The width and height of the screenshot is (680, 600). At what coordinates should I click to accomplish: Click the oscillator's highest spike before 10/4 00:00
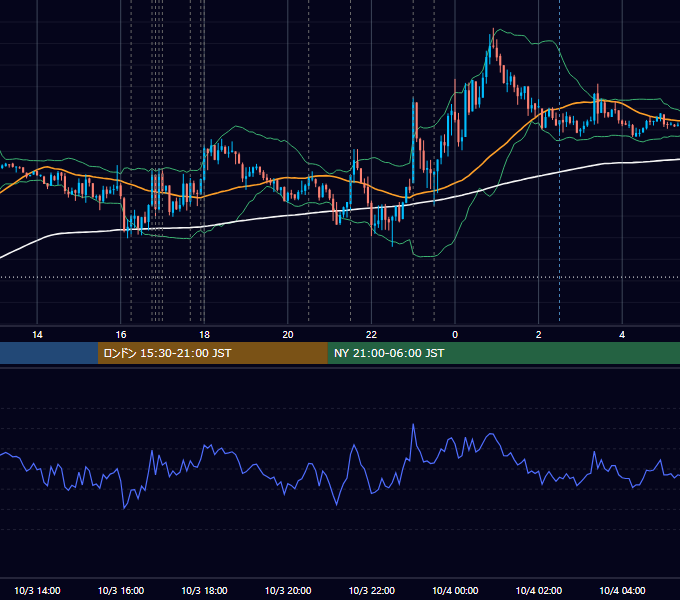pos(413,425)
